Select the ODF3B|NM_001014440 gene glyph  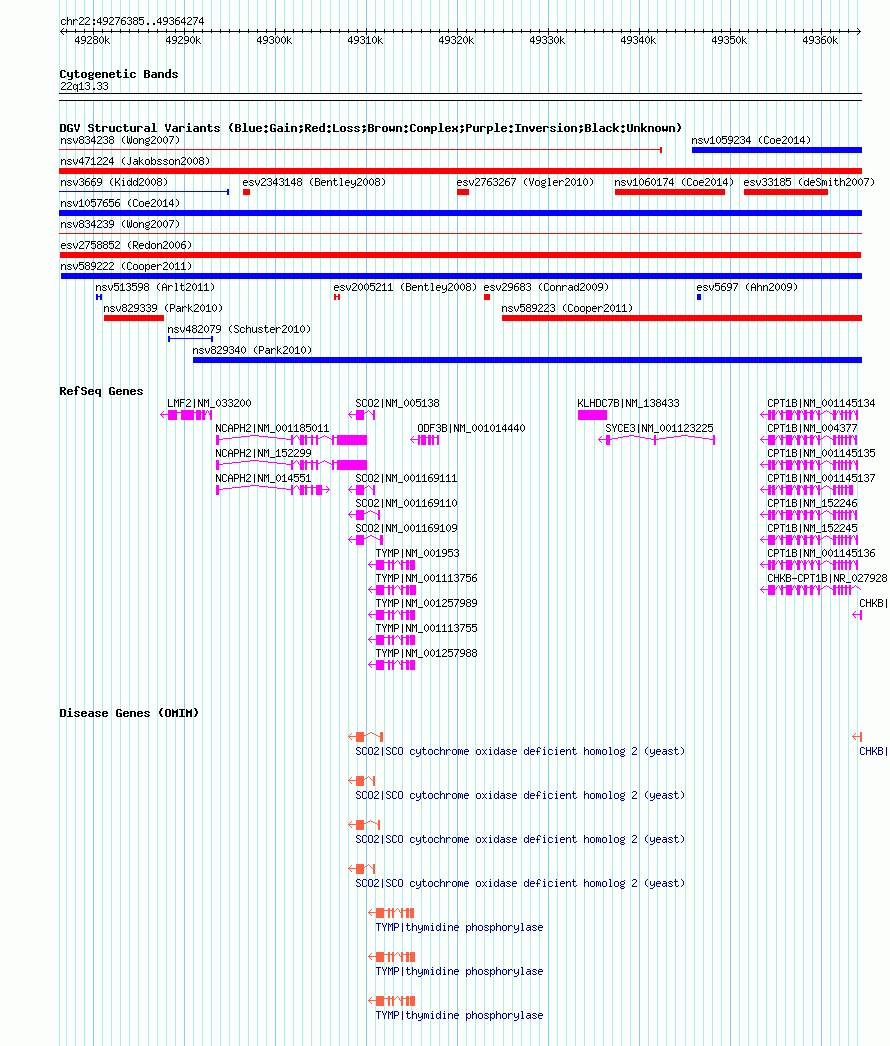pyautogui.click(x=424, y=440)
